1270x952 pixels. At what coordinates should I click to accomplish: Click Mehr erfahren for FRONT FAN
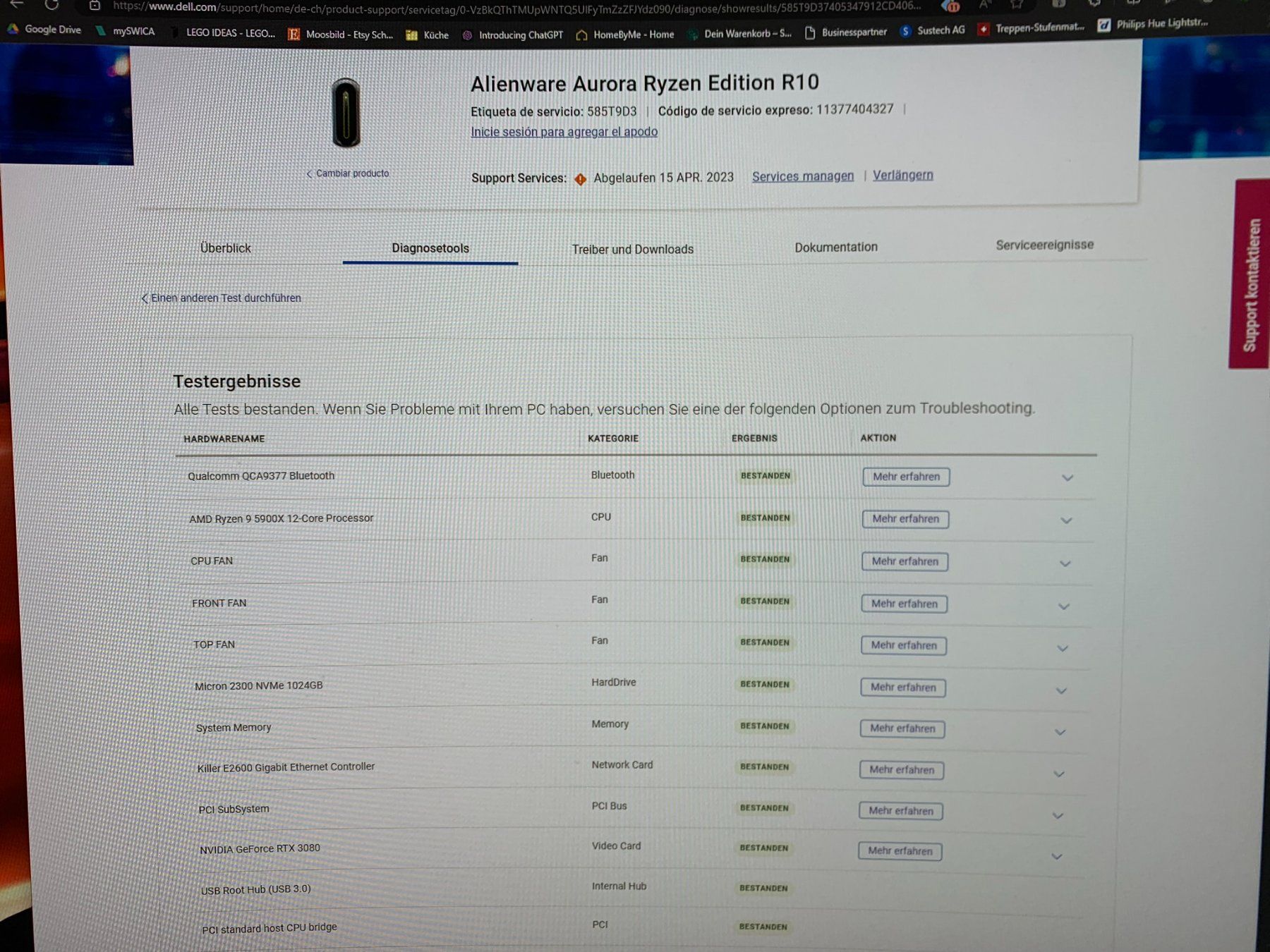click(x=904, y=604)
